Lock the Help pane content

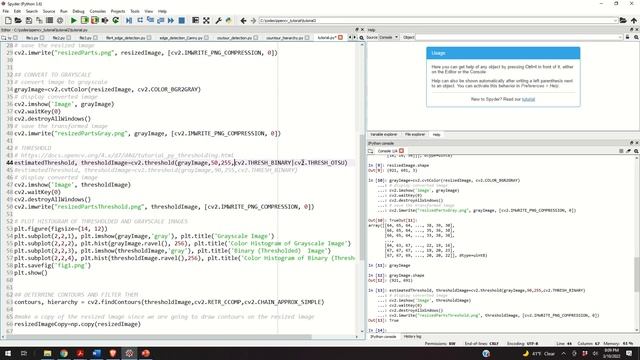tap(628, 37)
